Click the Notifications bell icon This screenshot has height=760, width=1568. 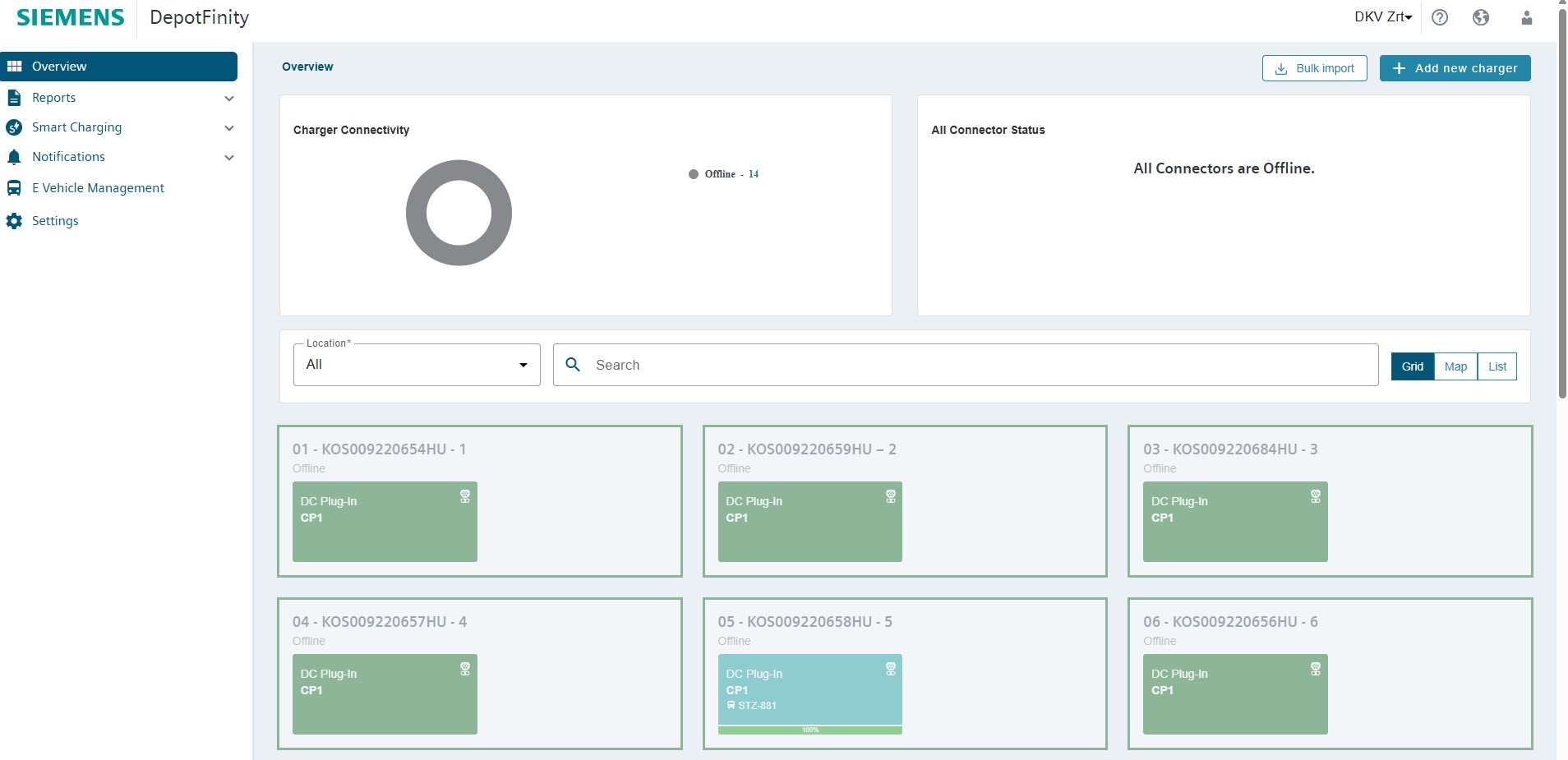[x=14, y=157]
